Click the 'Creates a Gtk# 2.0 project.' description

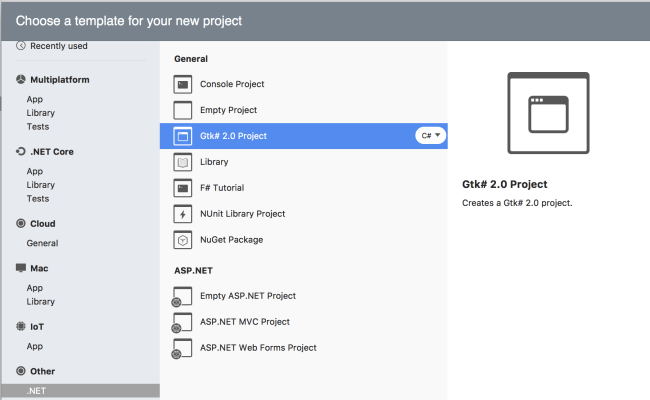(x=517, y=203)
